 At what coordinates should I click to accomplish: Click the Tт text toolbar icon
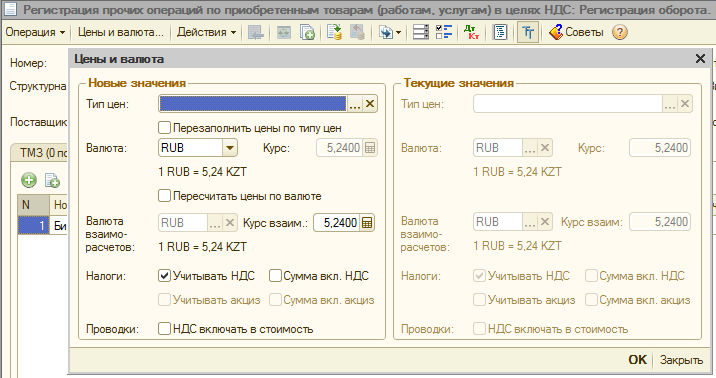point(528,32)
